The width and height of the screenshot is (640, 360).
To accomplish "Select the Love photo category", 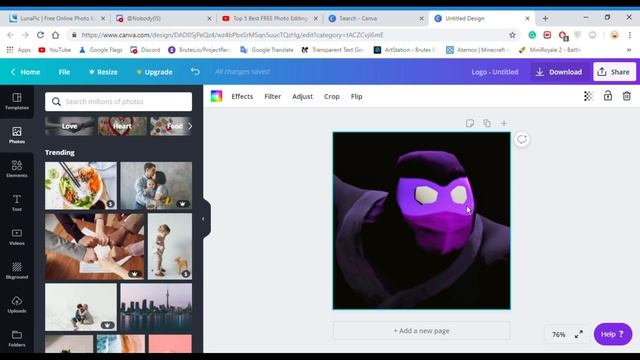I will click(70, 126).
